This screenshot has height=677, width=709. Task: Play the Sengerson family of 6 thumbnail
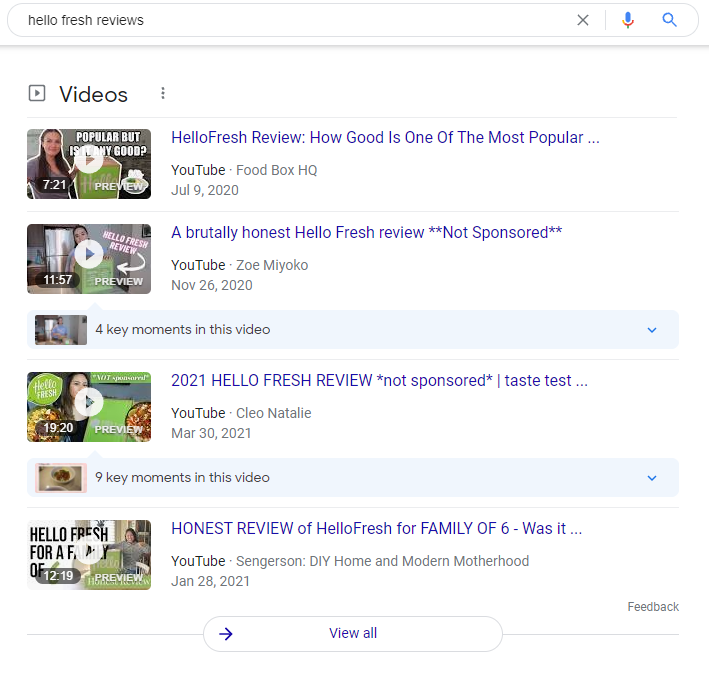coord(89,554)
